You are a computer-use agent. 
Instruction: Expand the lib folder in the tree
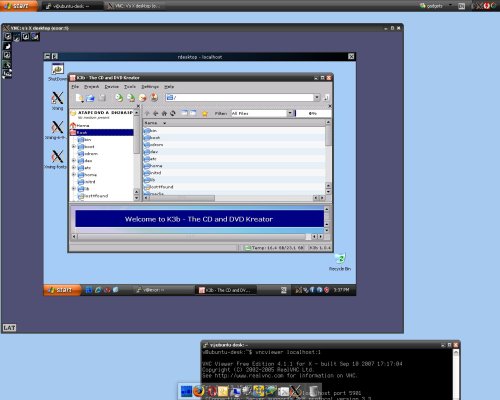click(x=74, y=188)
